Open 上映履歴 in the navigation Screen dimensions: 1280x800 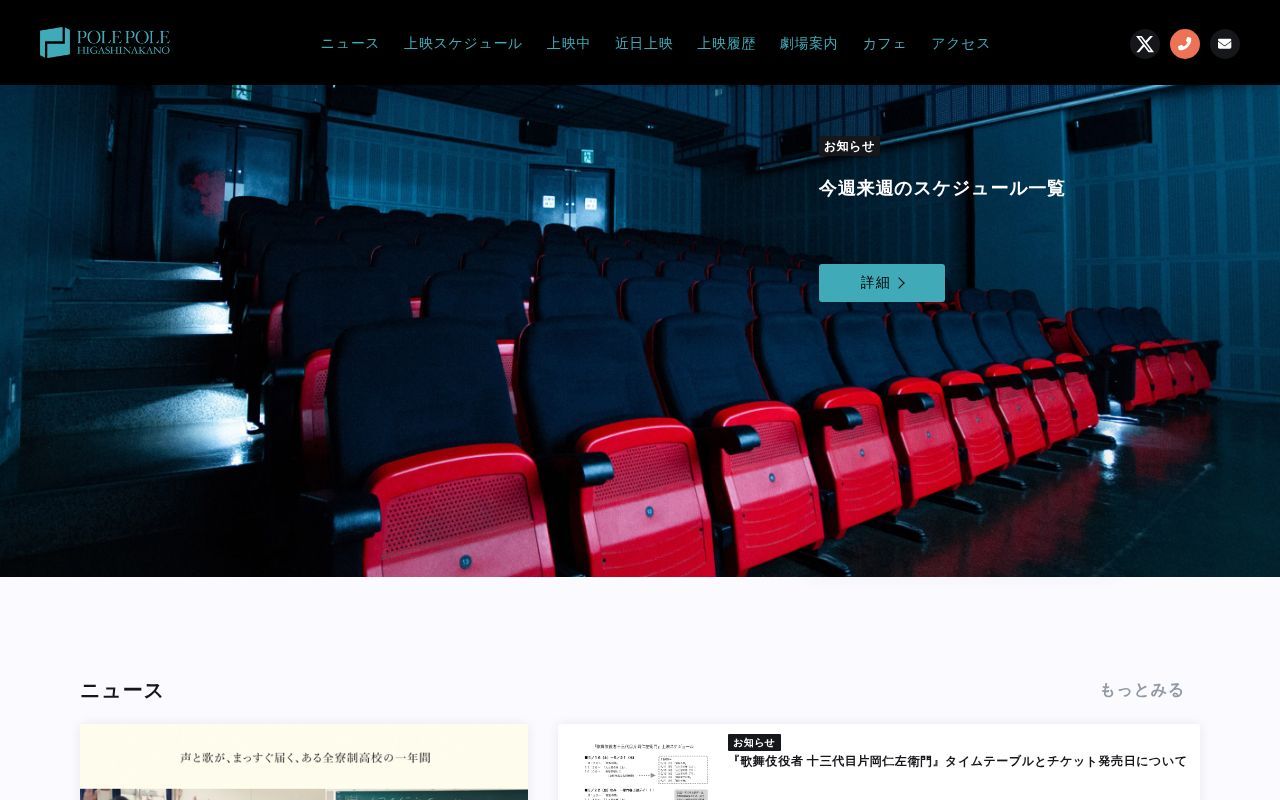tap(727, 44)
